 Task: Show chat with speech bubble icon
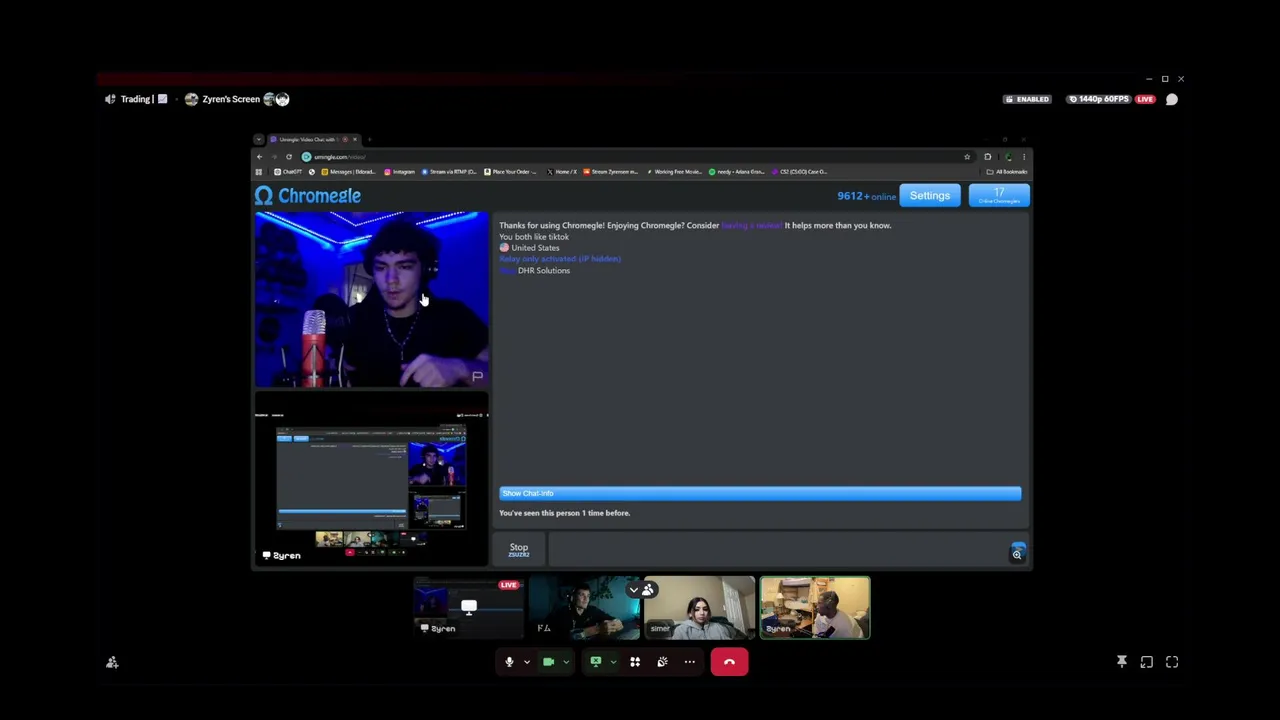click(x=1172, y=99)
